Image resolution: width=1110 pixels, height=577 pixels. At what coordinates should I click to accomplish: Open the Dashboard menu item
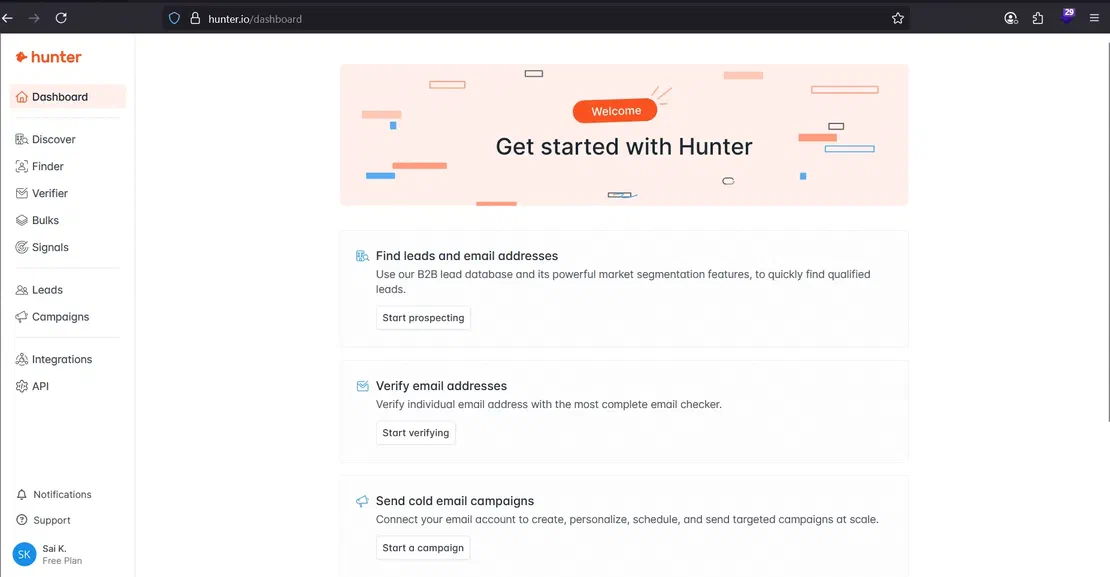[68, 97]
